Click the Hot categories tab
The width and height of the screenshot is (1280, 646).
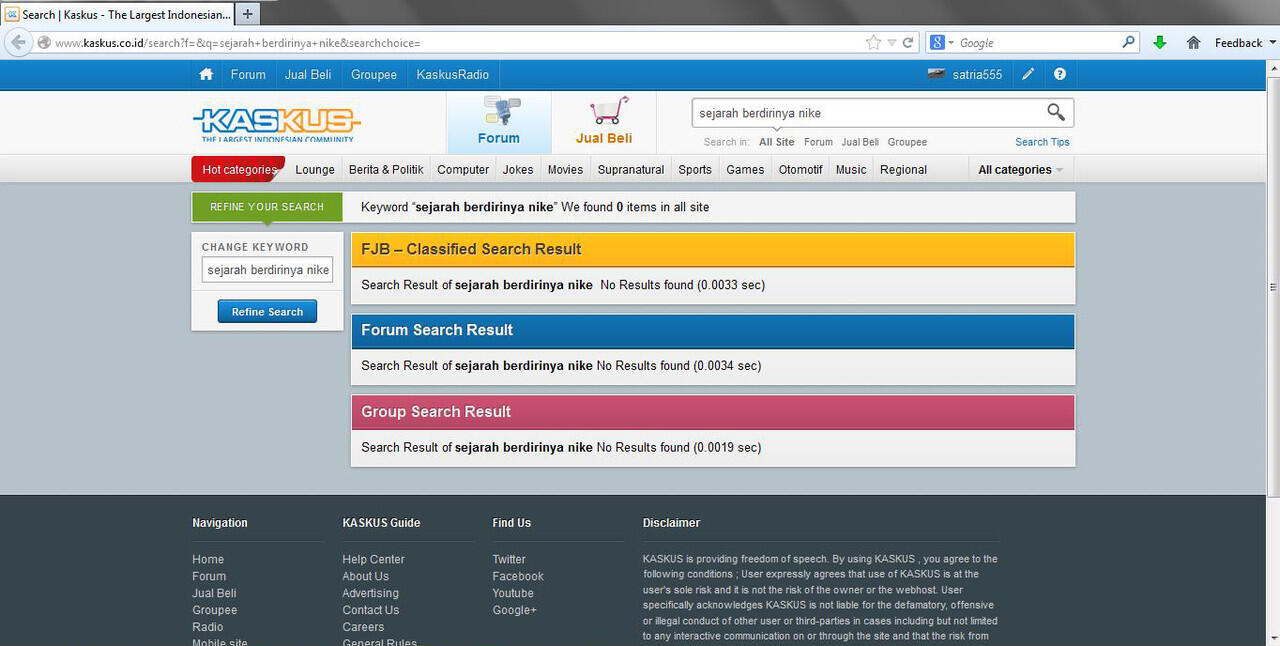(x=238, y=170)
